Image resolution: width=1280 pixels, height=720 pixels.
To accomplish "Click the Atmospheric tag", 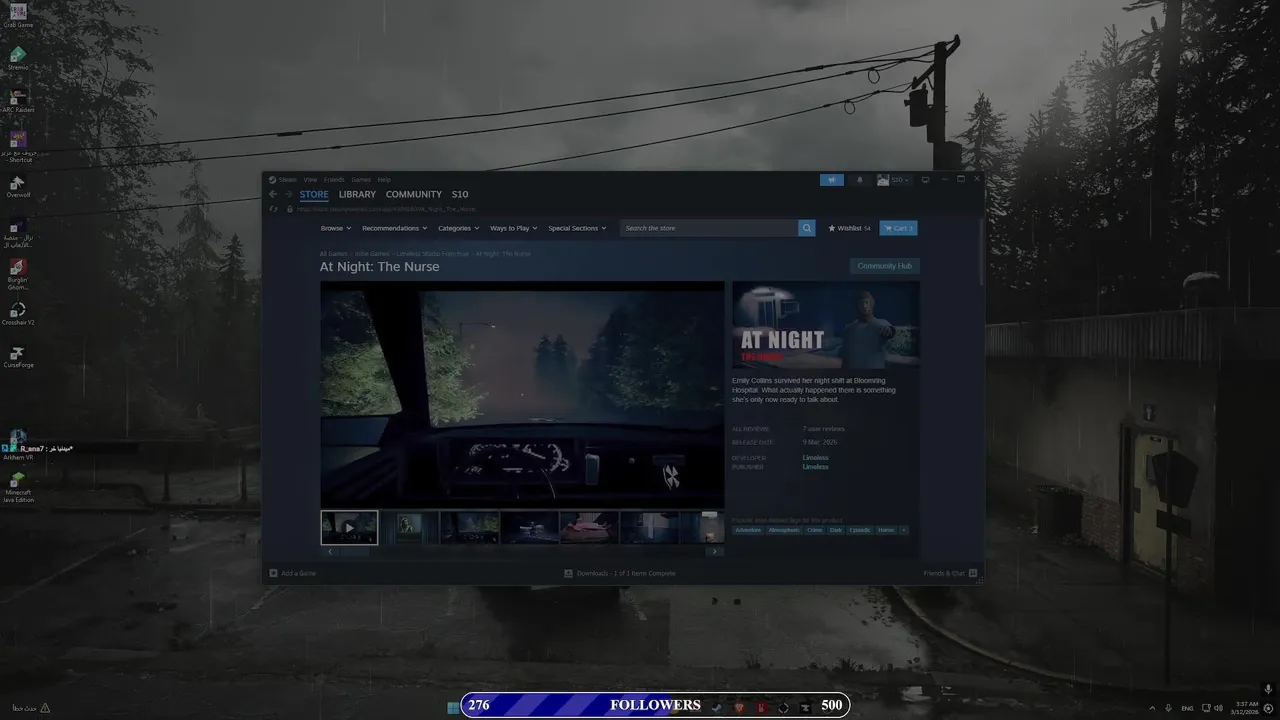I will 784,530.
